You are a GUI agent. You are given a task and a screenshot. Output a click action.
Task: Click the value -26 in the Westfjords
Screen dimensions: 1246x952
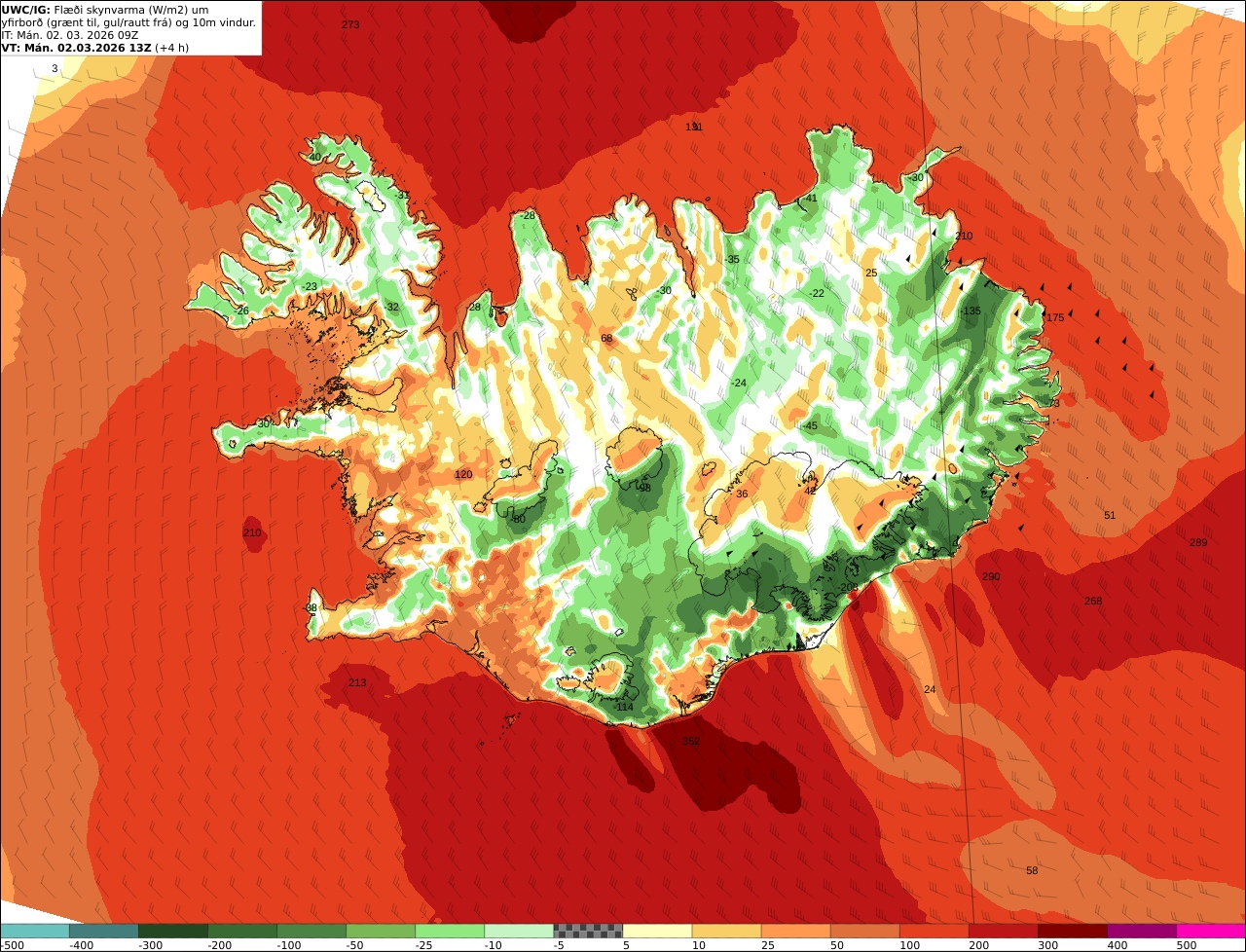(241, 311)
